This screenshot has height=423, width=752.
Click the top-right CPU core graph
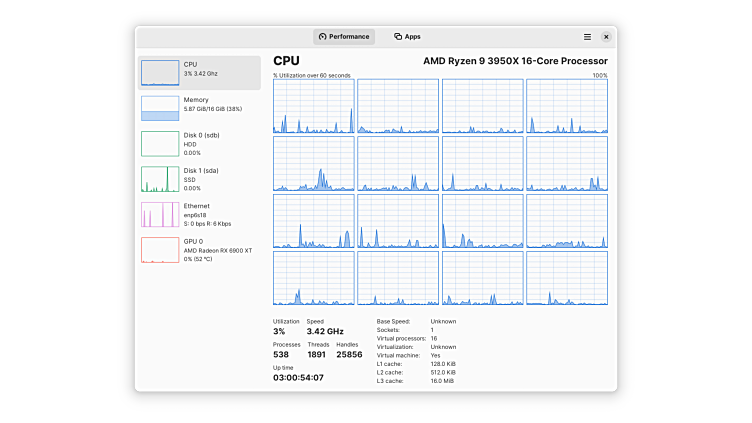(567, 107)
